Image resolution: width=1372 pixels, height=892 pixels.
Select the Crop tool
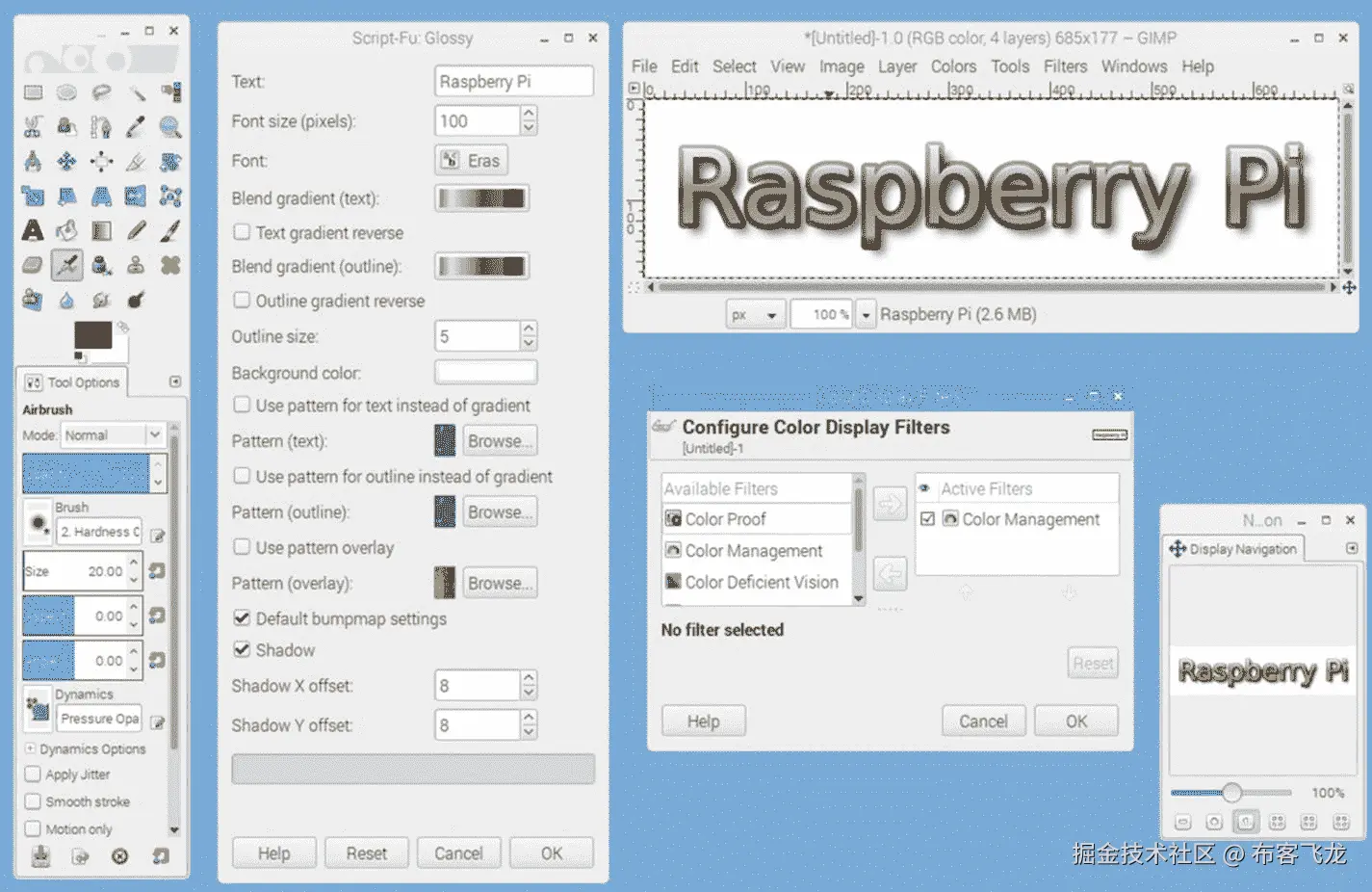tap(136, 162)
